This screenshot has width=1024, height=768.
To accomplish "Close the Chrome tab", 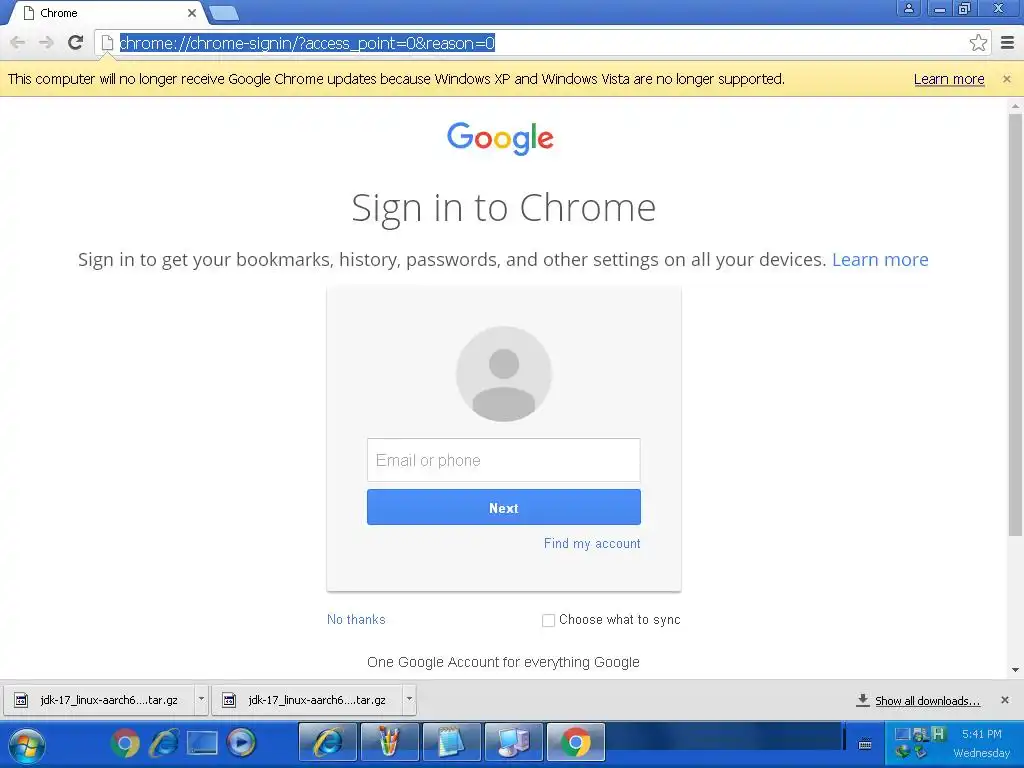I will pyautogui.click(x=191, y=13).
